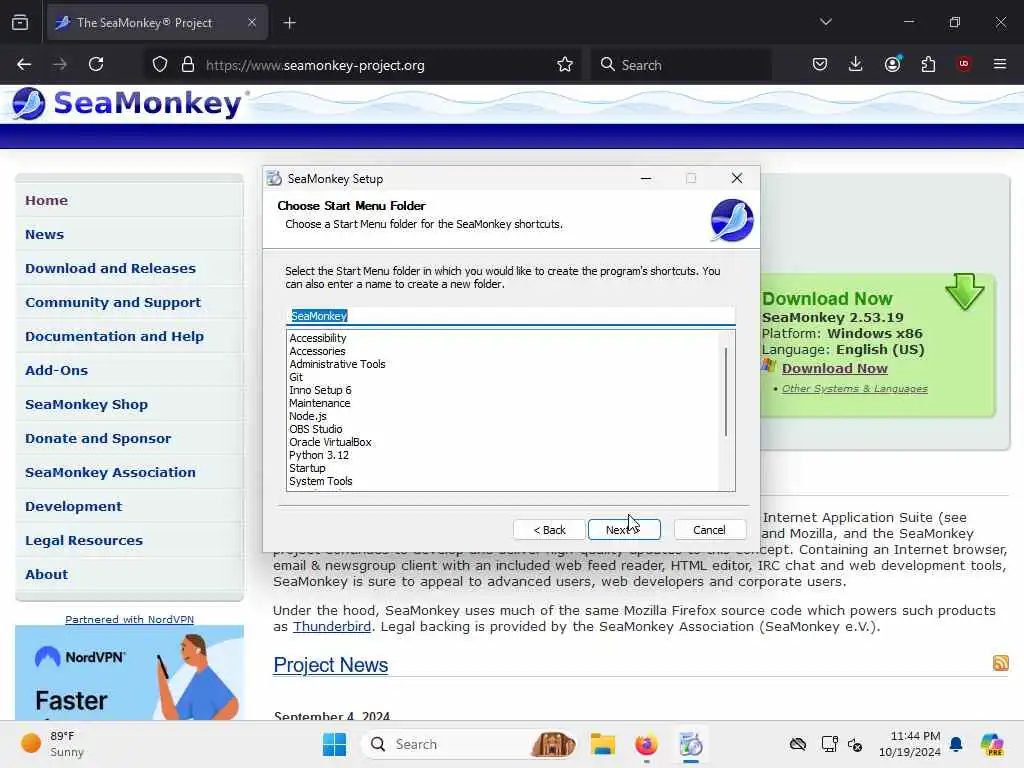This screenshot has width=1024, height=768.
Task: List all tabs dropdown arrow
Action: (825, 22)
